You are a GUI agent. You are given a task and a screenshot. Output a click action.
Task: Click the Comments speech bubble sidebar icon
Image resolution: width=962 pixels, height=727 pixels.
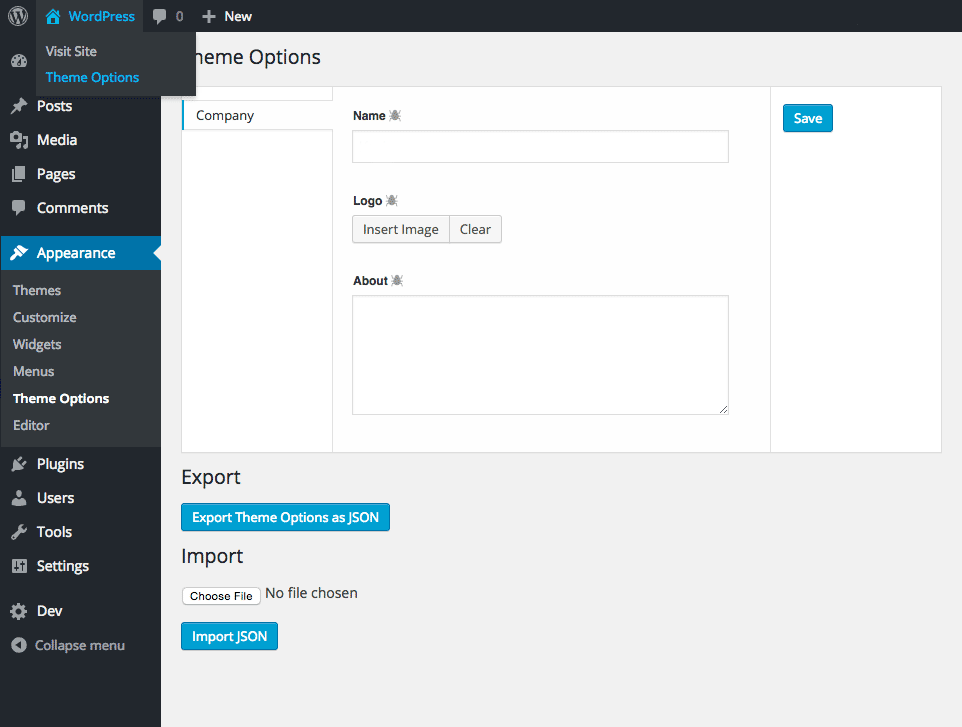coord(19,208)
